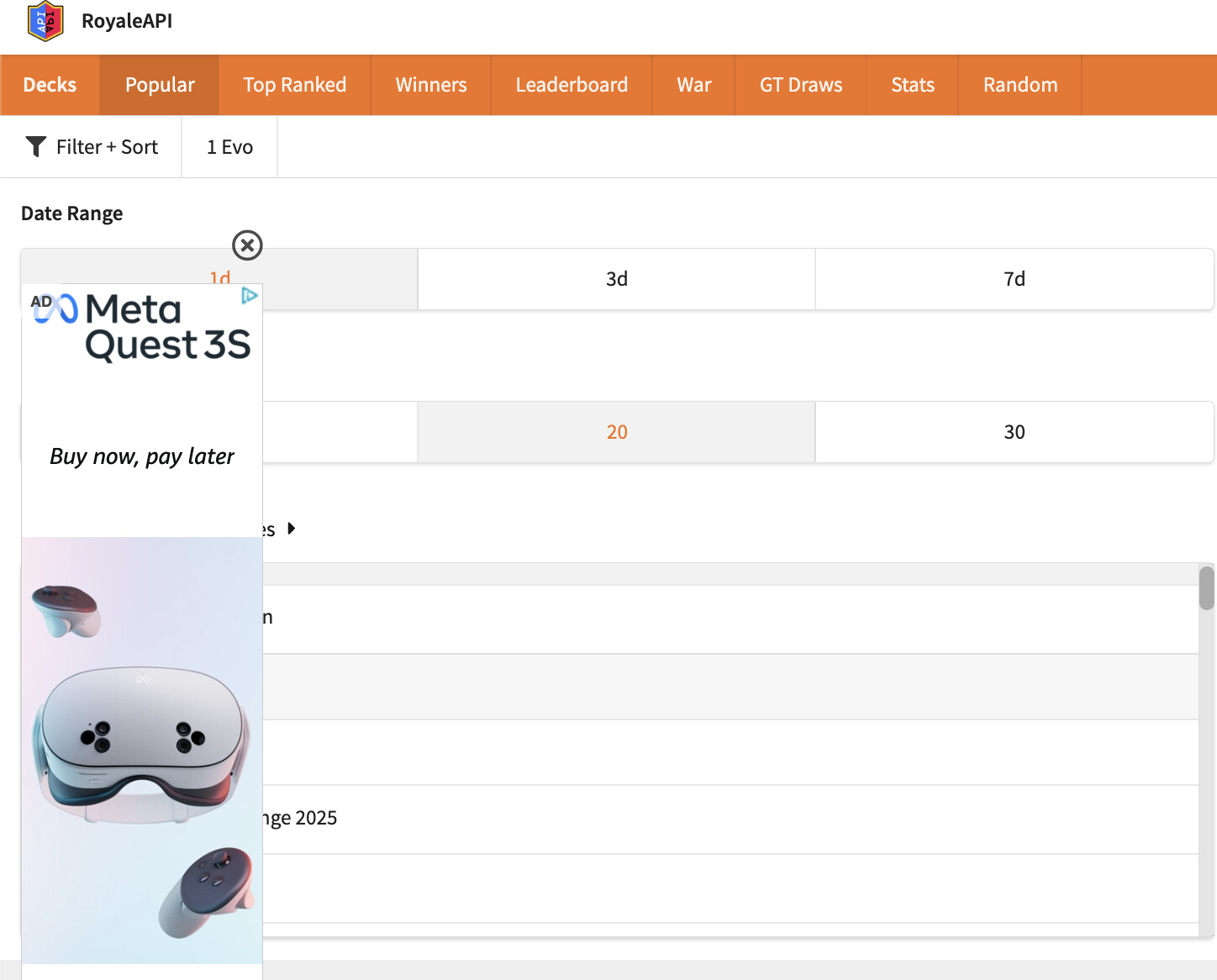Select the 20 results option
The height and width of the screenshot is (980, 1217).
click(x=616, y=432)
